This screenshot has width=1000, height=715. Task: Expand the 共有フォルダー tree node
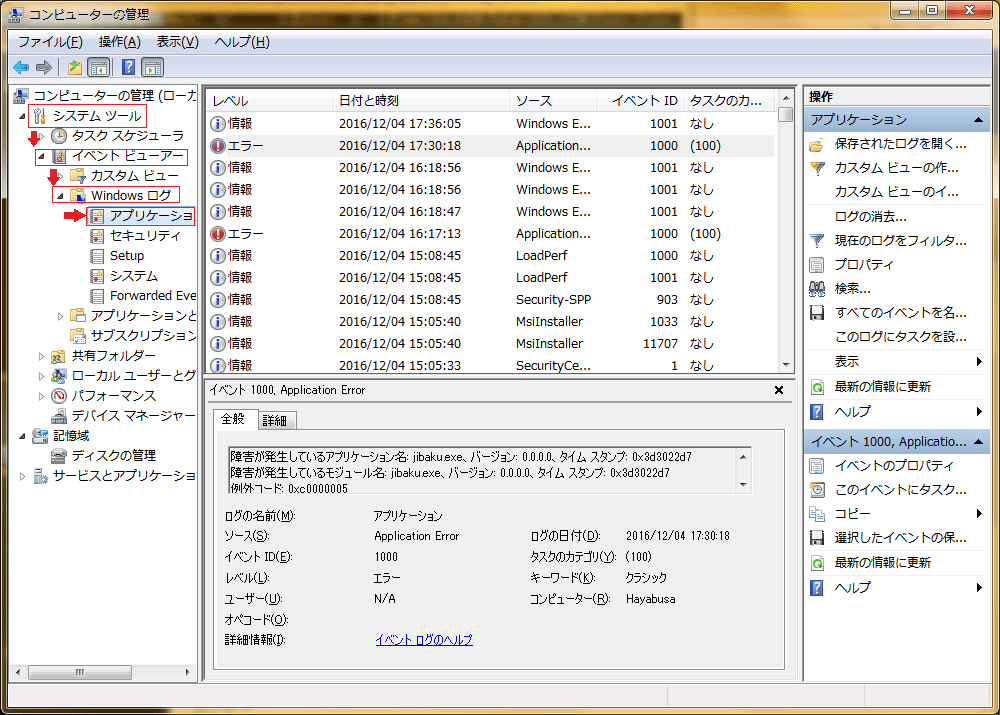tap(41, 356)
